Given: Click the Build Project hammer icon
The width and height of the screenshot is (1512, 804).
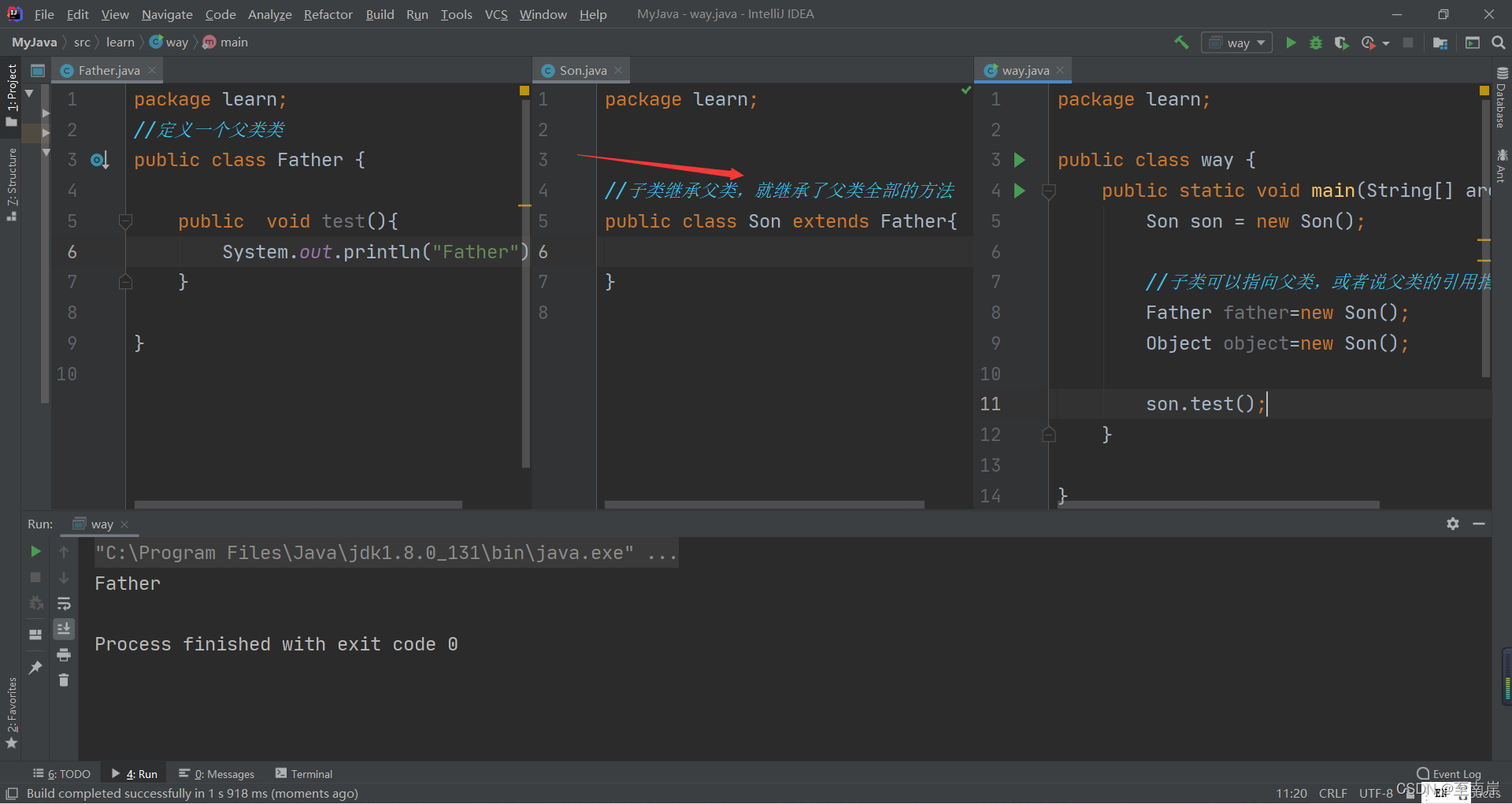Looking at the screenshot, I should tap(1180, 43).
